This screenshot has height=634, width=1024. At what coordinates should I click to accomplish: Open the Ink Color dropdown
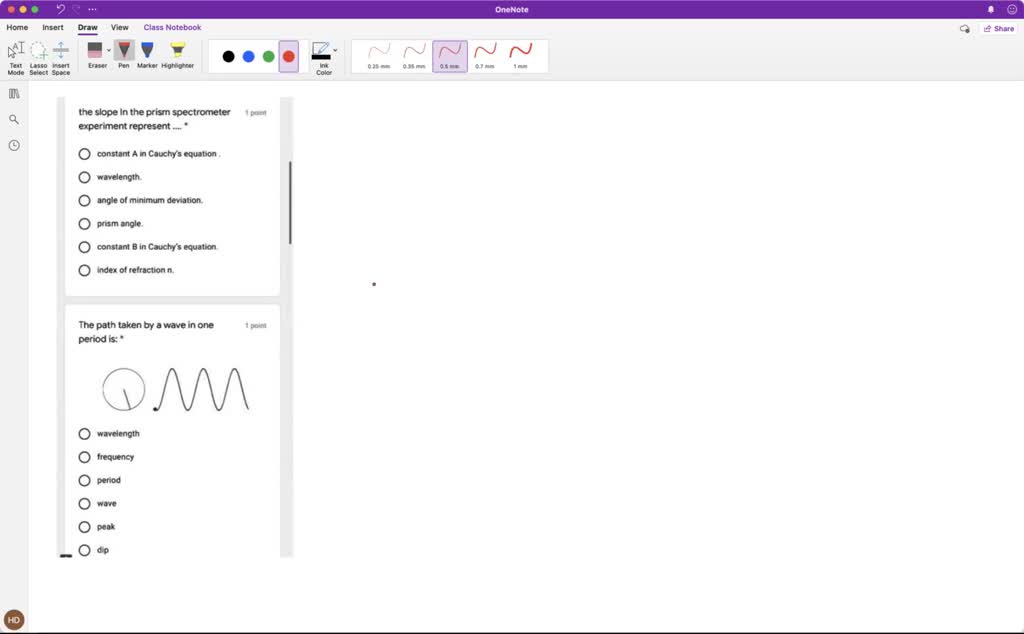(335, 50)
